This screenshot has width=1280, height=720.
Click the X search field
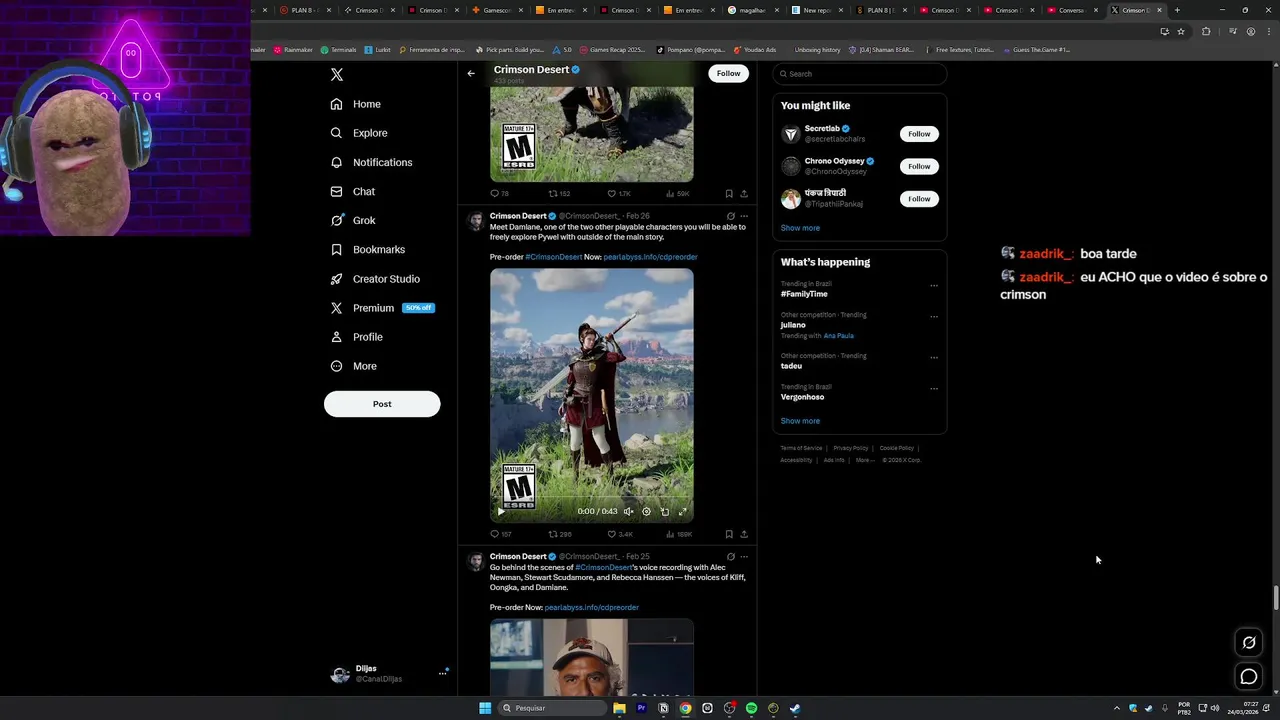point(859,74)
